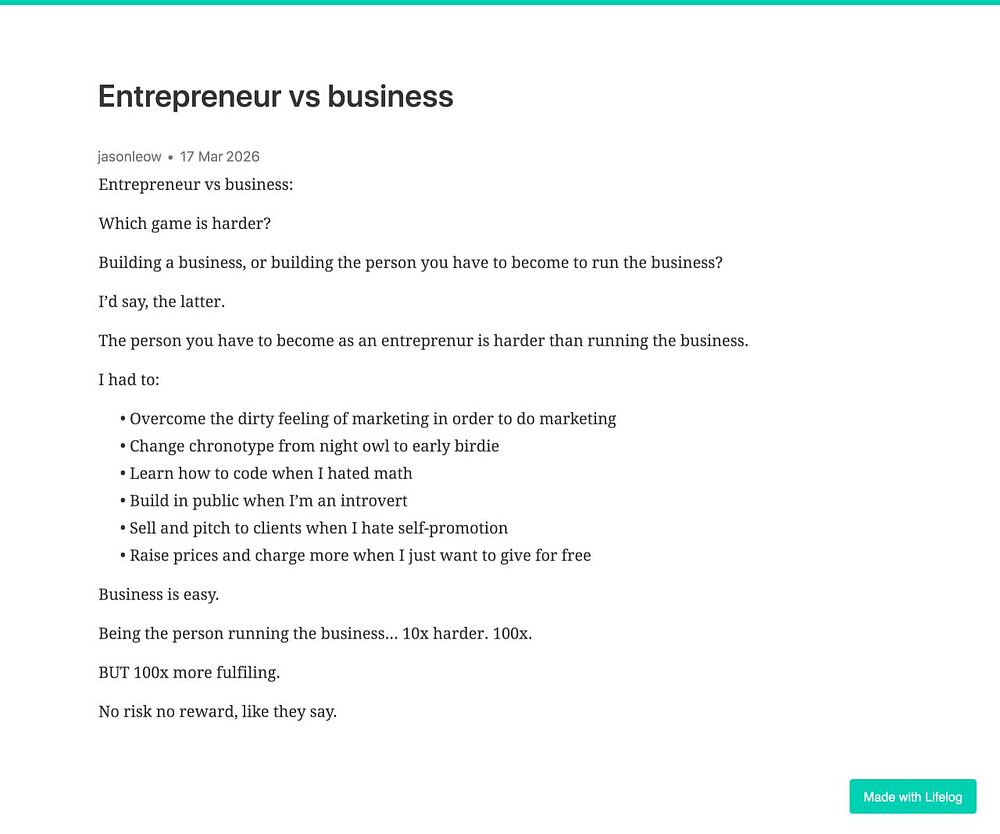Click the paragraph about building a business
This screenshot has height=834, width=1000.
(410, 263)
